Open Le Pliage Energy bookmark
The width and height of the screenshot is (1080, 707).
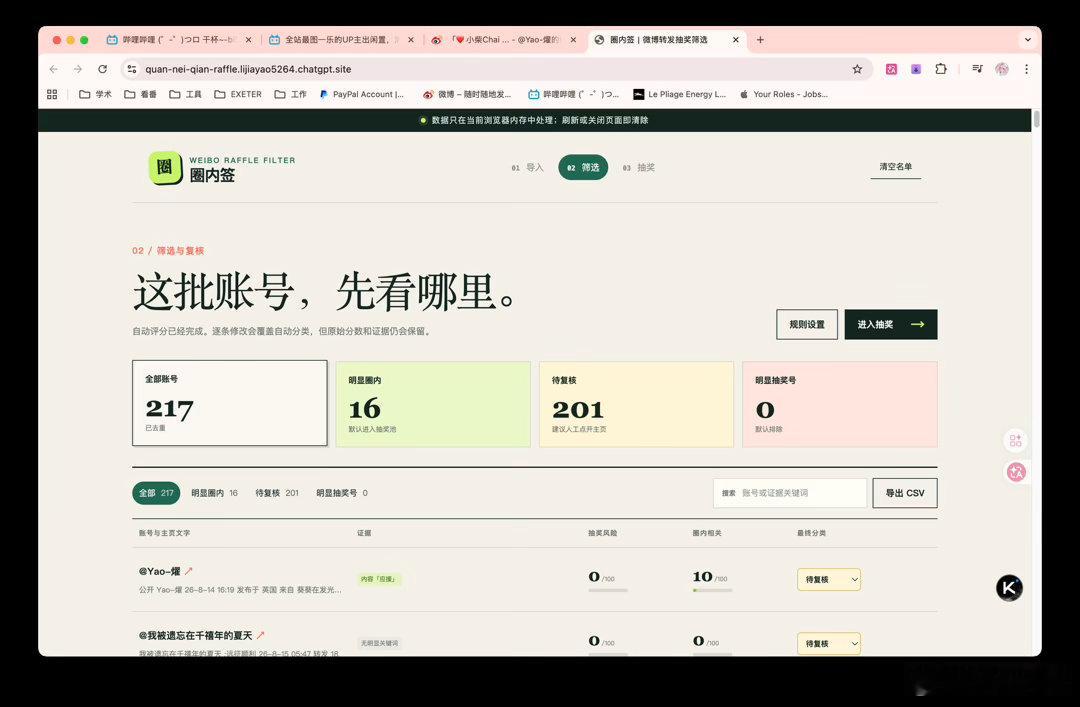(x=680, y=94)
